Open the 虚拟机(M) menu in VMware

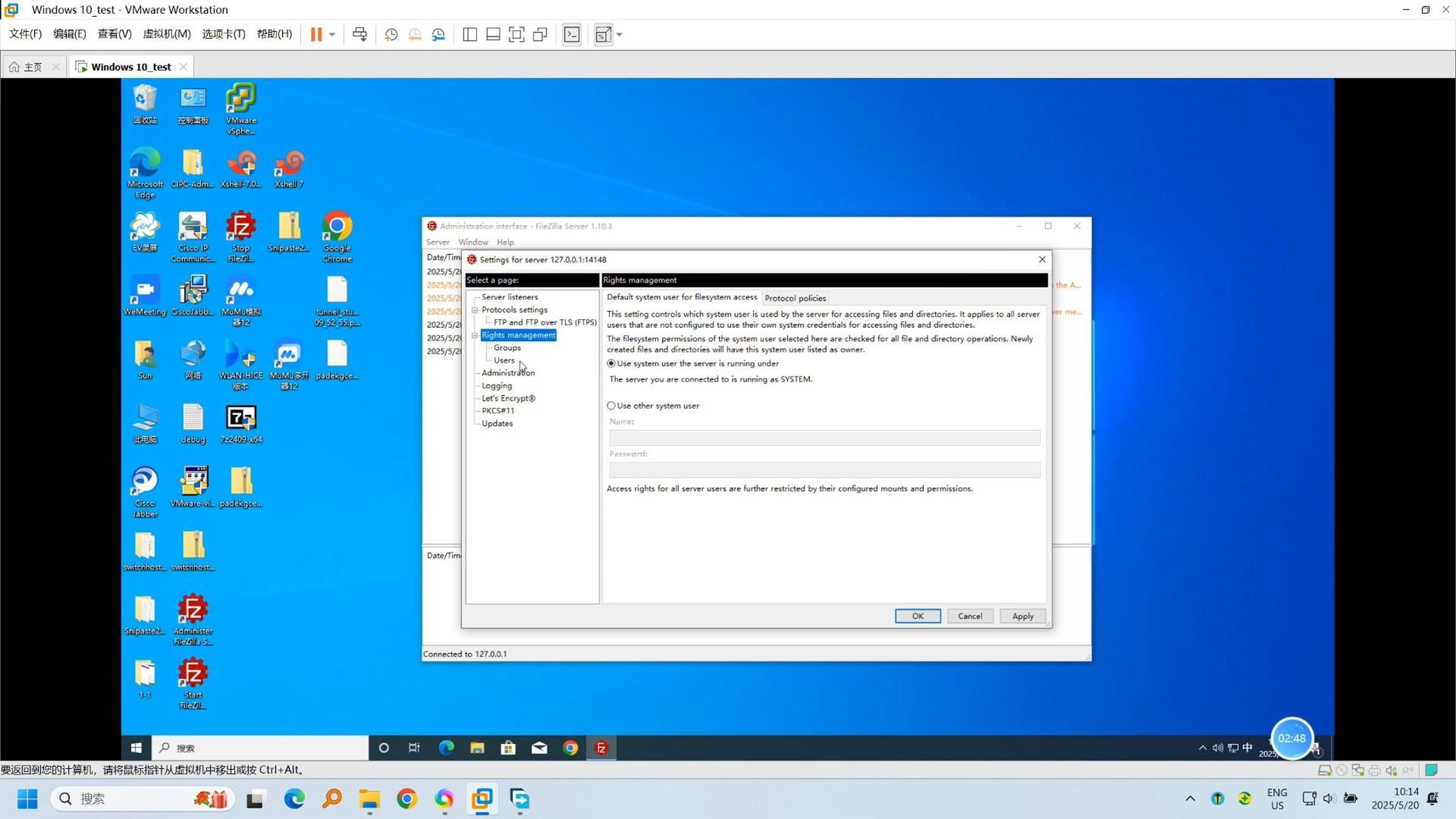[x=167, y=34]
